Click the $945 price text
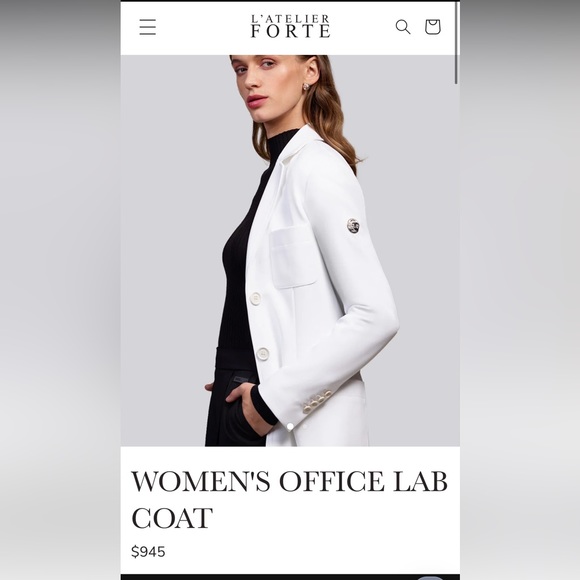This screenshot has height=580, width=580. point(148,552)
